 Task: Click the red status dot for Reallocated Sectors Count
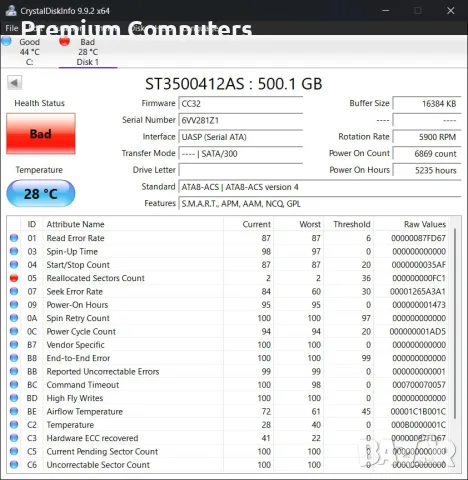14,278
